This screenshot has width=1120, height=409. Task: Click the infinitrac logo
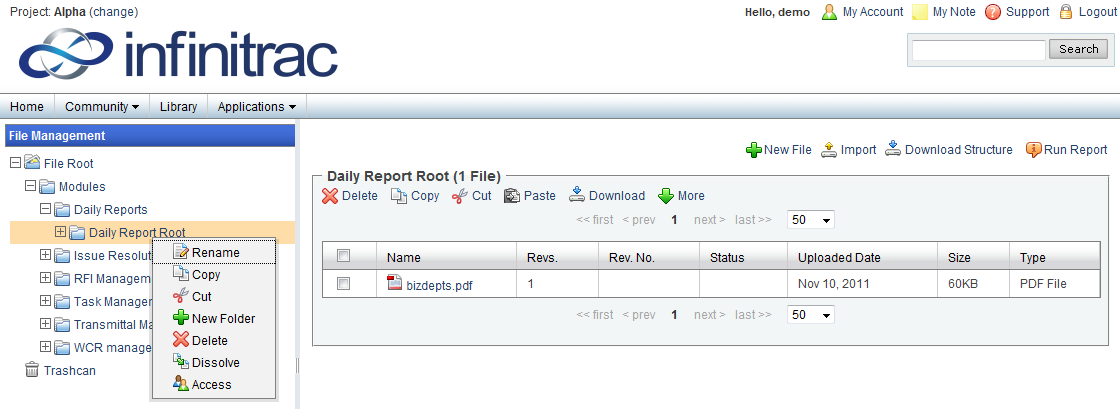pos(178,54)
